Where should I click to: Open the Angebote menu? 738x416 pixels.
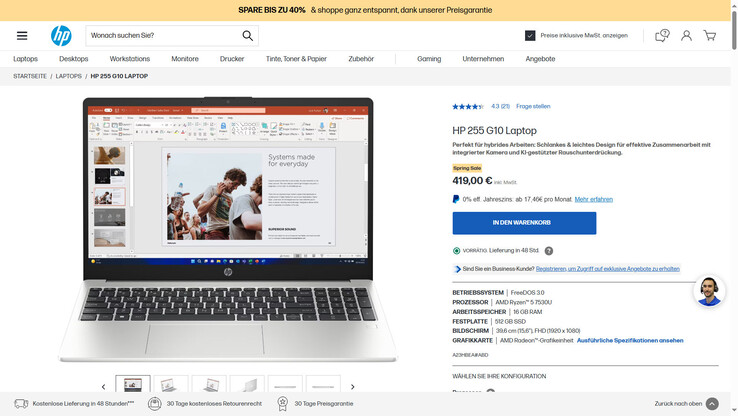pyautogui.click(x=540, y=59)
